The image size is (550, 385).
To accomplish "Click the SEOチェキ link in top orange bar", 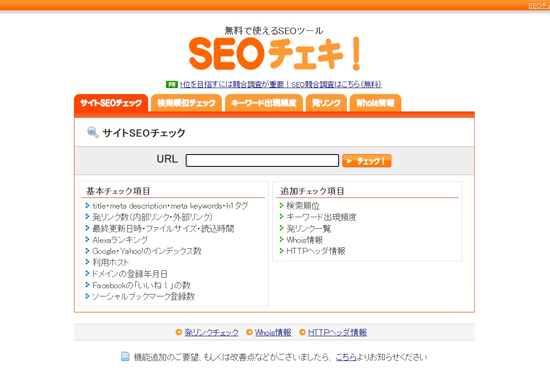I will click(539, 6).
